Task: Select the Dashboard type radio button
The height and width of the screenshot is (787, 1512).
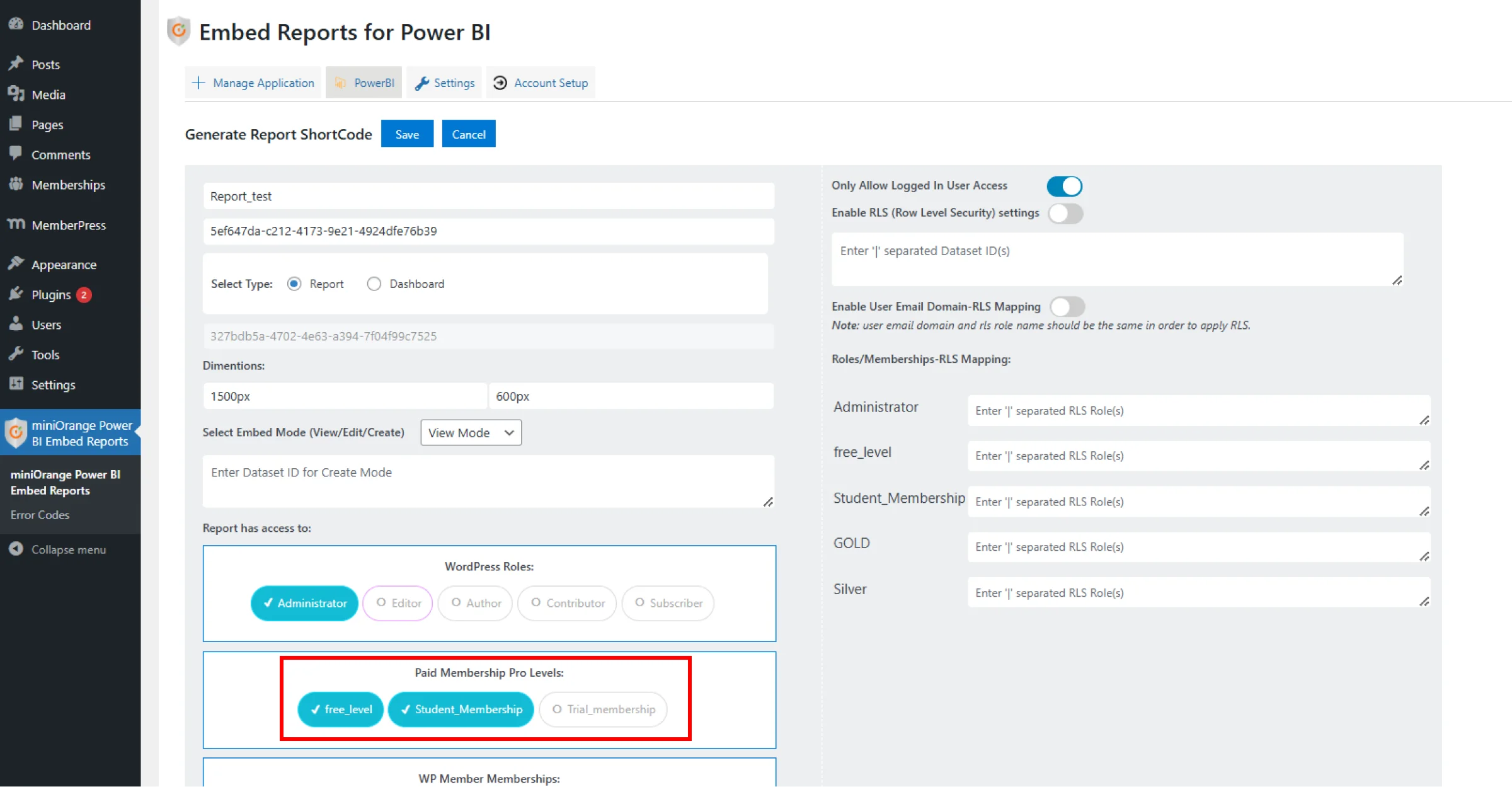Action: coord(374,284)
